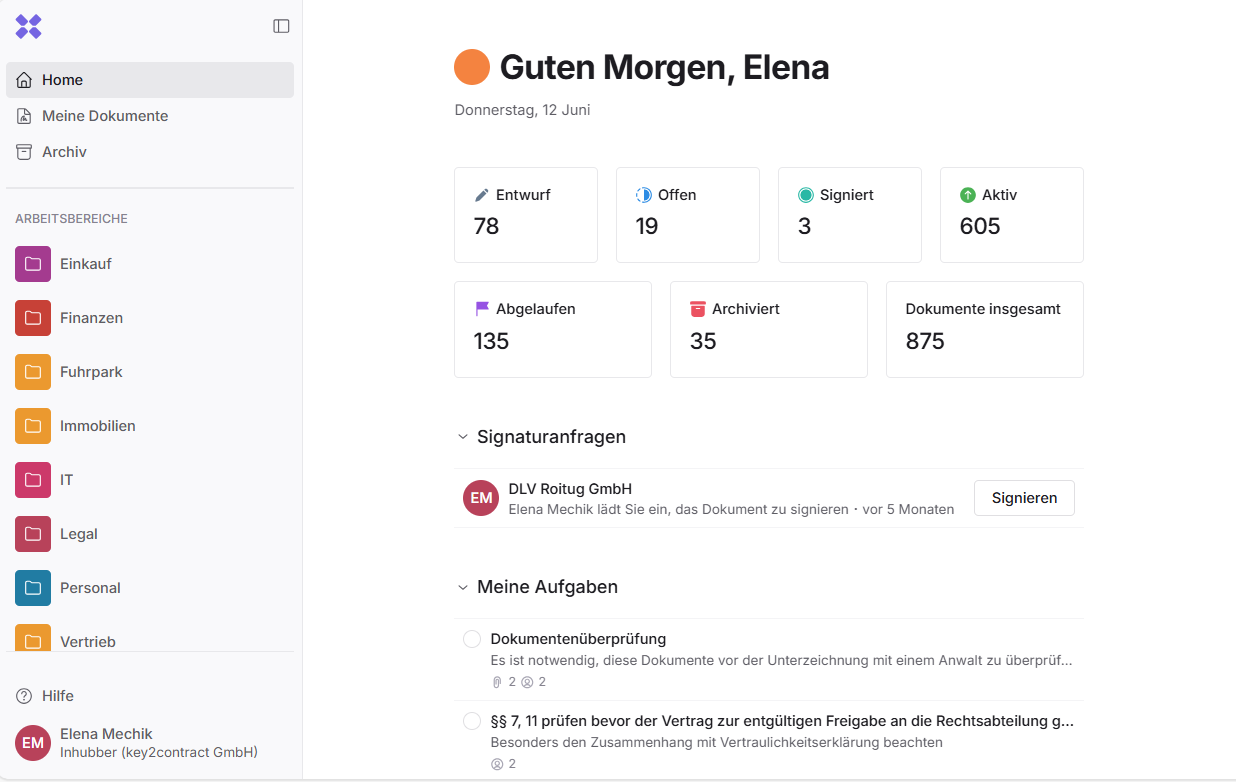The image size is (1236, 782).
Task: Mark Dokumentenüberprüfung task as complete
Action: (472, 639)
